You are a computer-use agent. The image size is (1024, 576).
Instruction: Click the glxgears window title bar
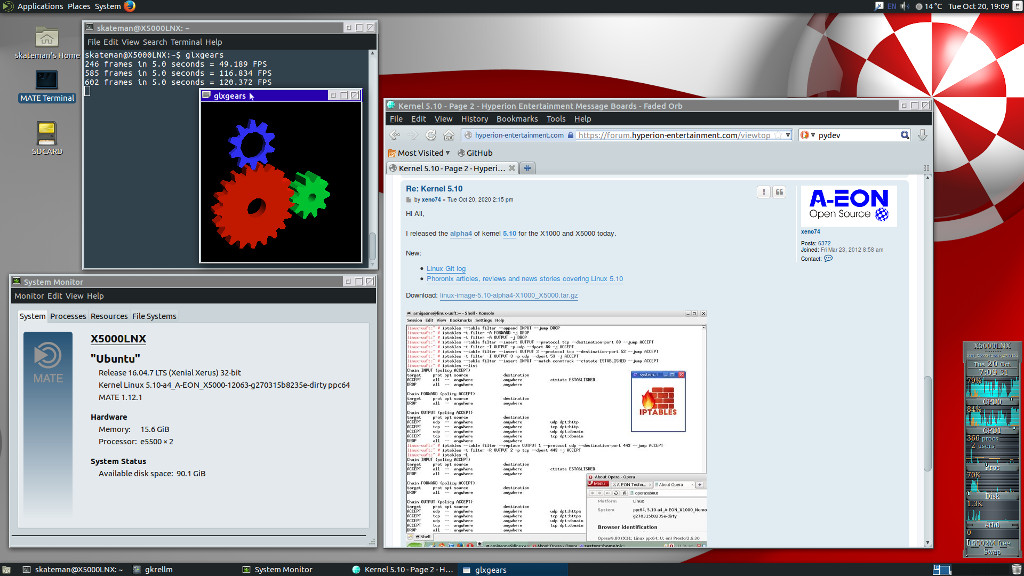[x=264, y=95]
